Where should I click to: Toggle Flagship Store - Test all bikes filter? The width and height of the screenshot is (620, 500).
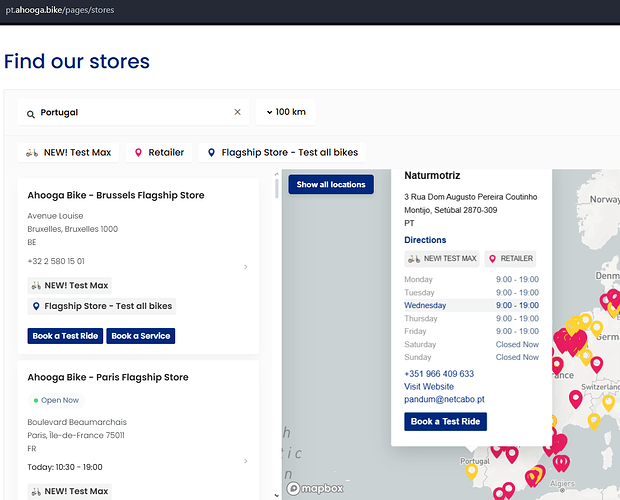[282, 153]
